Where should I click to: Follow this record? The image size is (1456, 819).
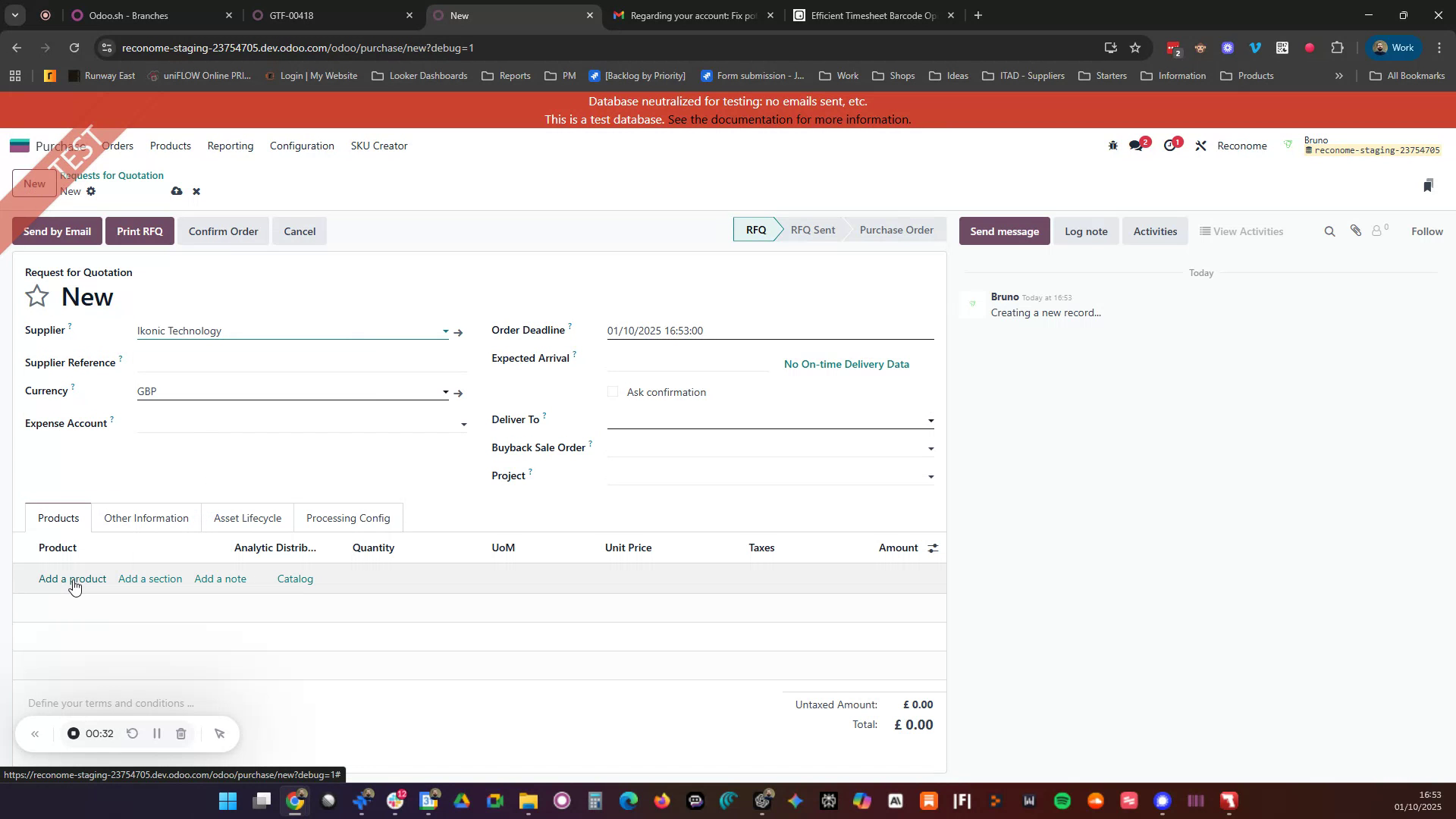(1426, 231)
